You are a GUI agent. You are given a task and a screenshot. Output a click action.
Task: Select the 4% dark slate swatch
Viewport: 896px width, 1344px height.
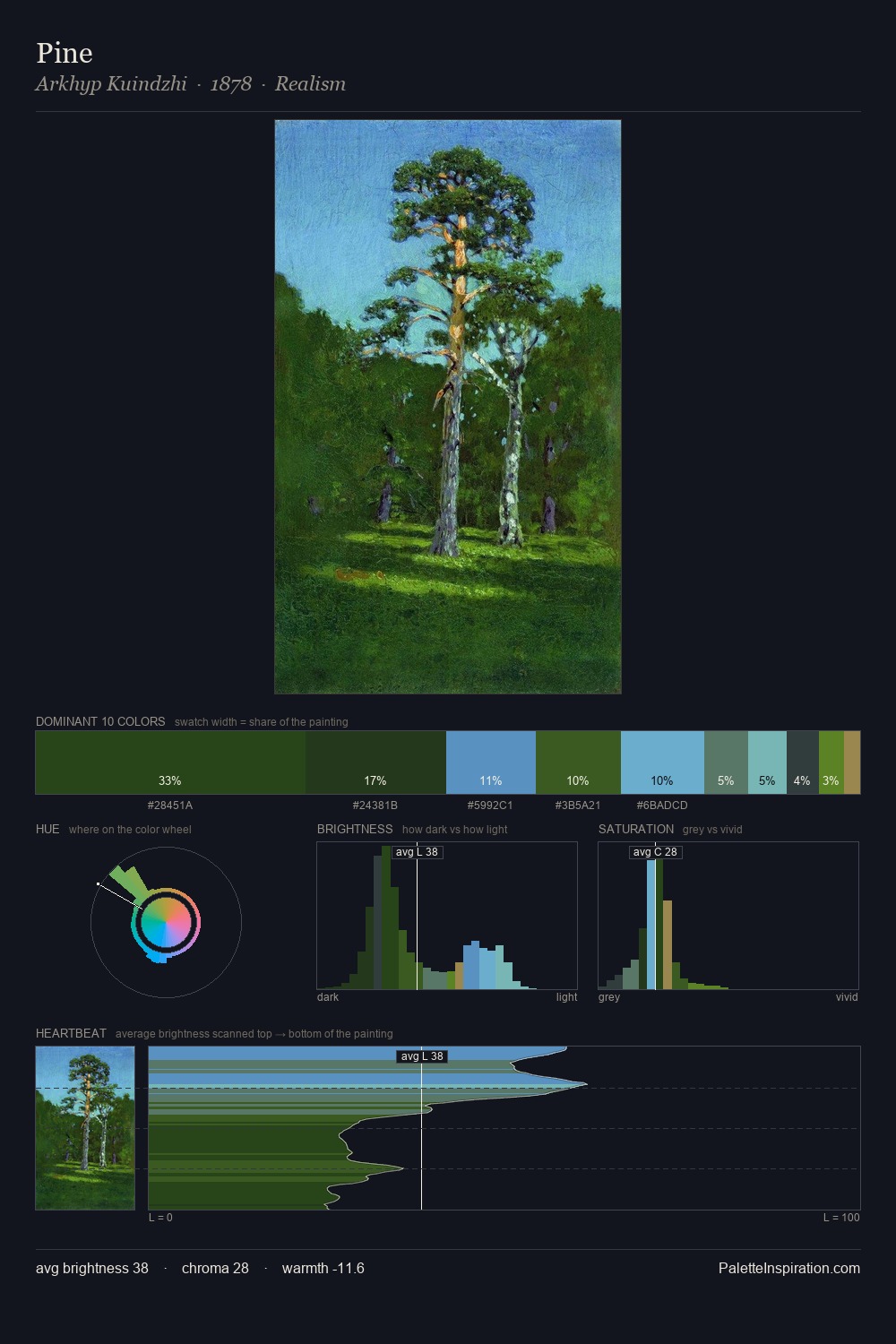pos(803,762)
